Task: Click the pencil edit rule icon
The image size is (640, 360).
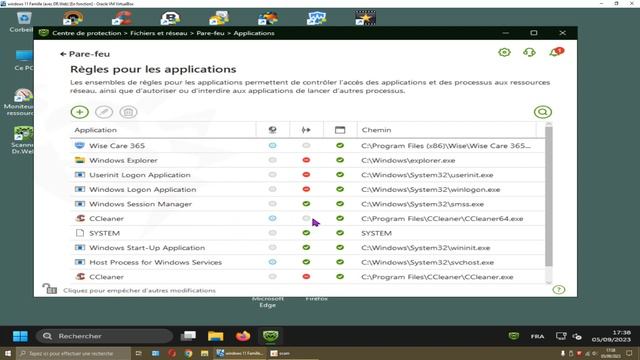Action: 104,112
